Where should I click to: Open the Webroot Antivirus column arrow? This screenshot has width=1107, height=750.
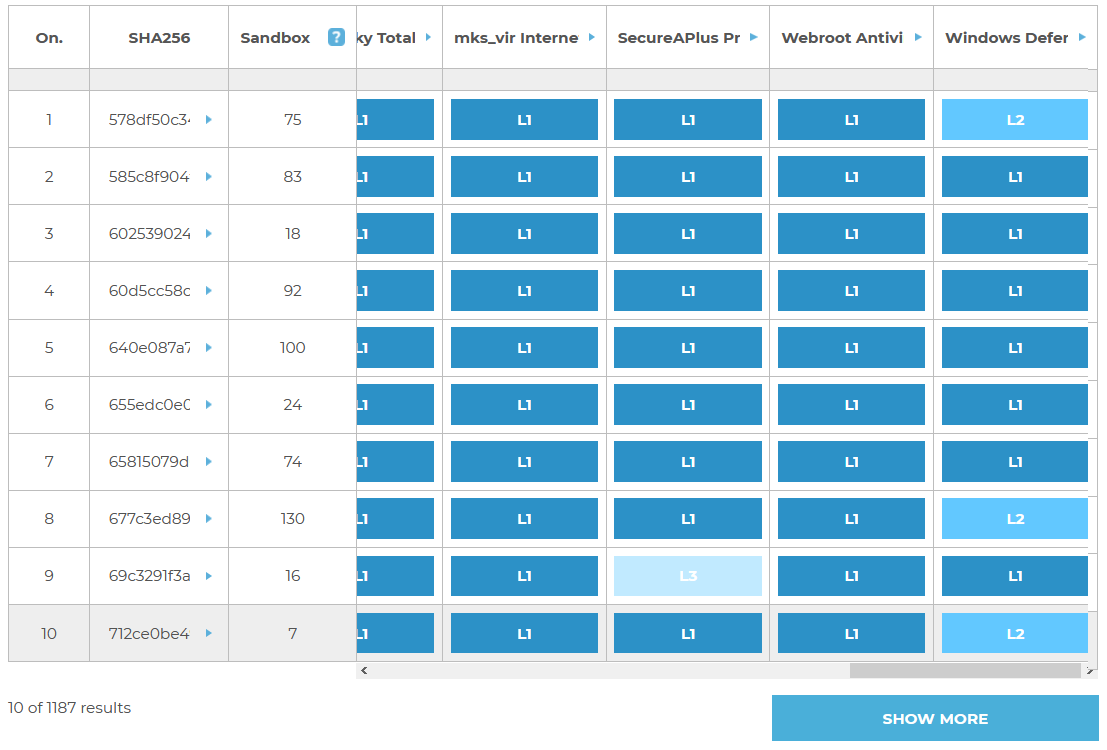(x=918, y=38)
